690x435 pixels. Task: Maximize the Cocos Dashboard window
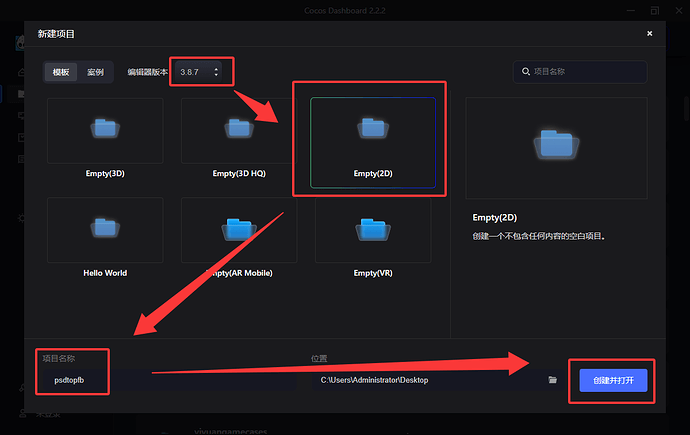pyautogui.click(x=655, y=11)
